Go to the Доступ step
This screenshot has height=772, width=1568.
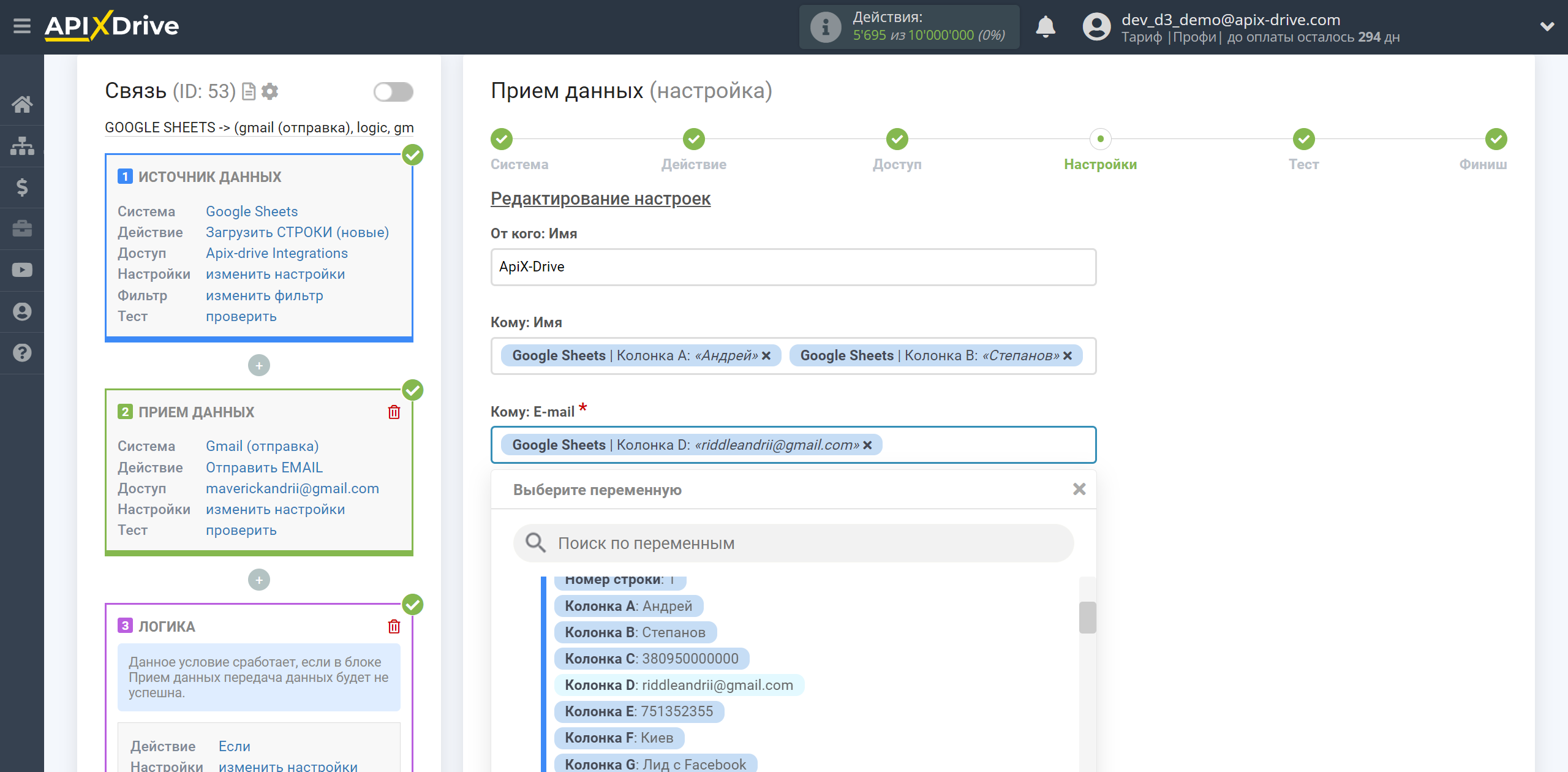coord(897,139)
